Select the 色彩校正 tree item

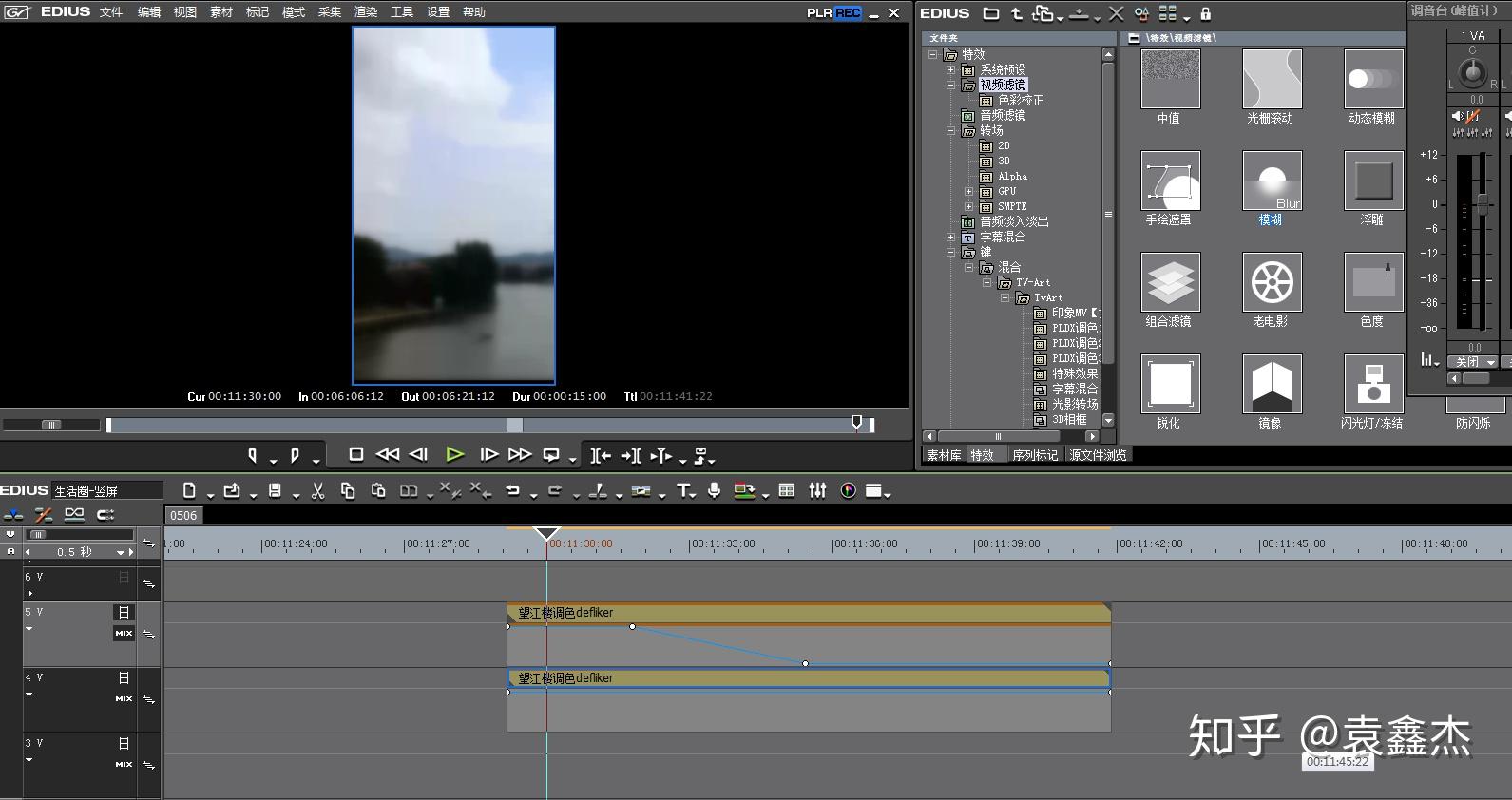point(1020,100)
